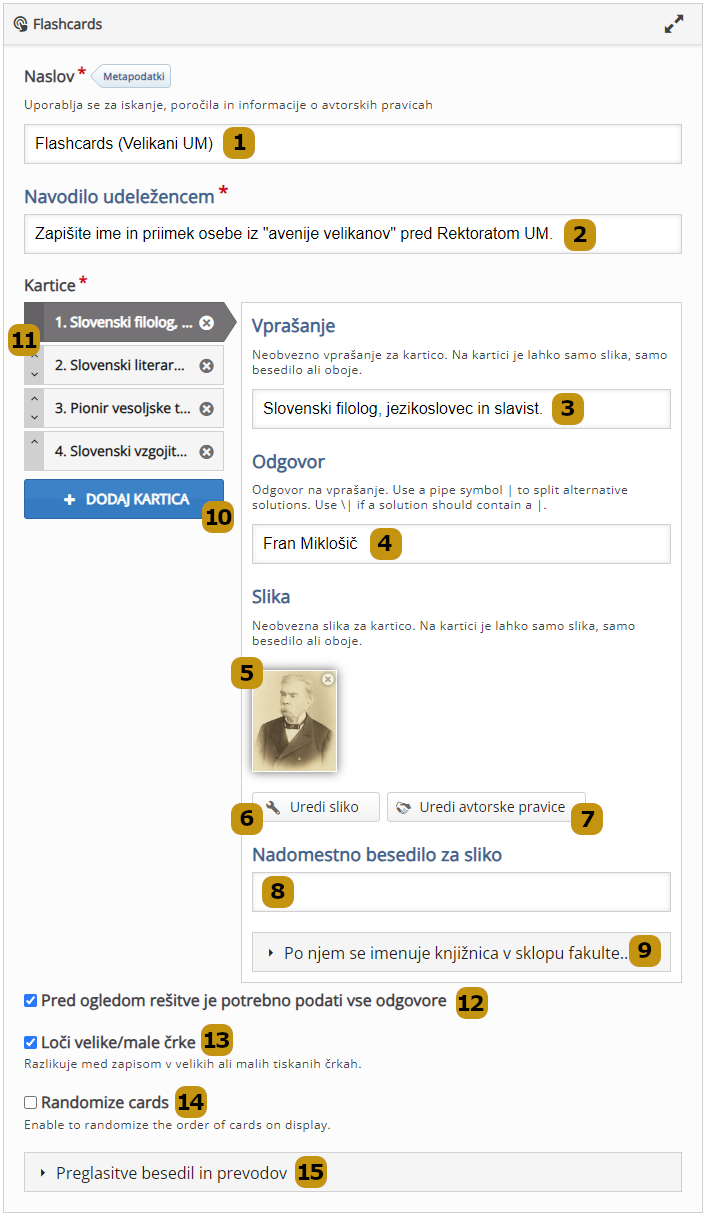Disable 'Loči velike/male črke' checkbox

(31, 1042)
